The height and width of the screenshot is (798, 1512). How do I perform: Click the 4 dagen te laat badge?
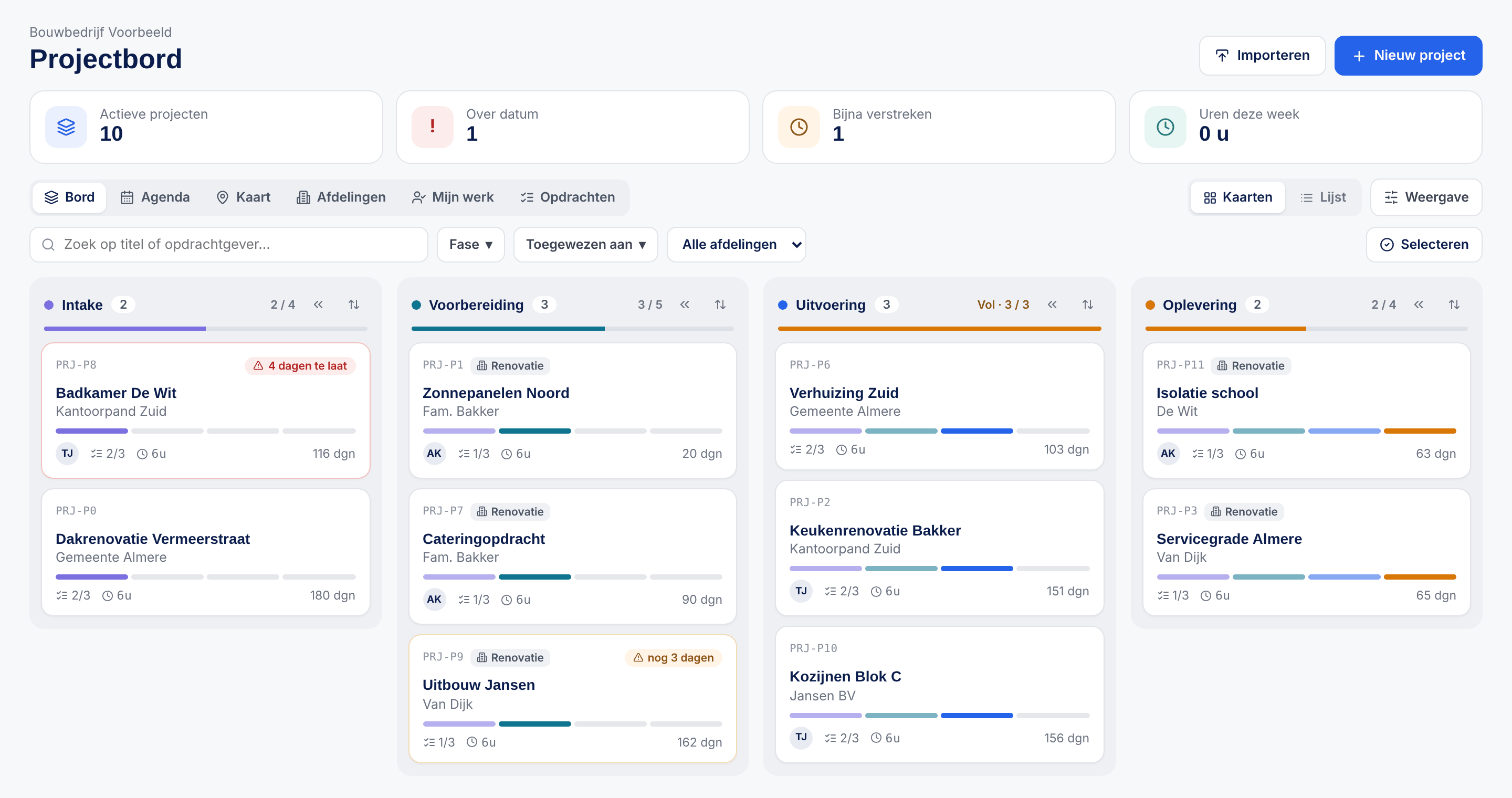[300, 365]
